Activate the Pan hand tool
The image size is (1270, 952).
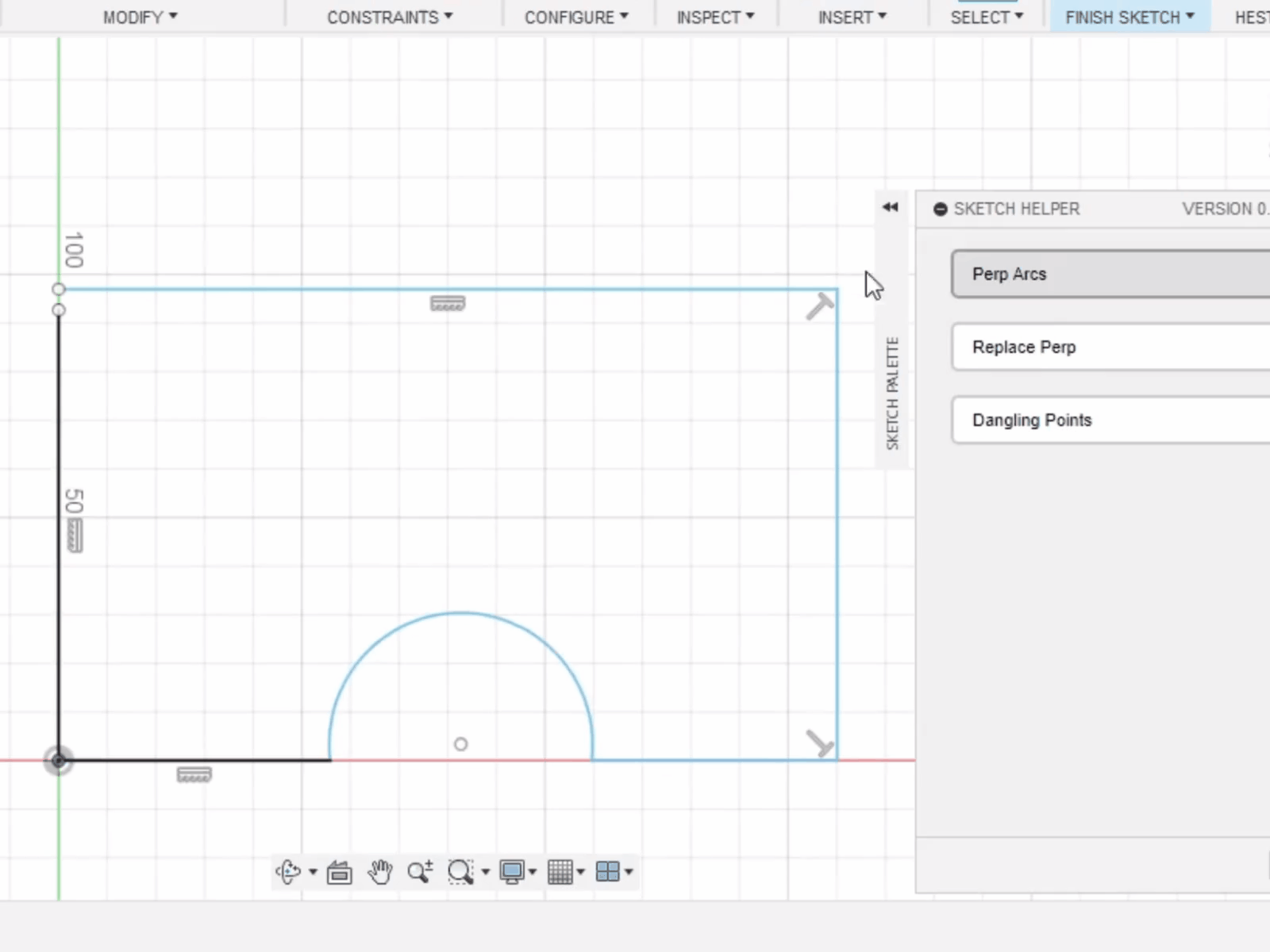tap(380, 872)
